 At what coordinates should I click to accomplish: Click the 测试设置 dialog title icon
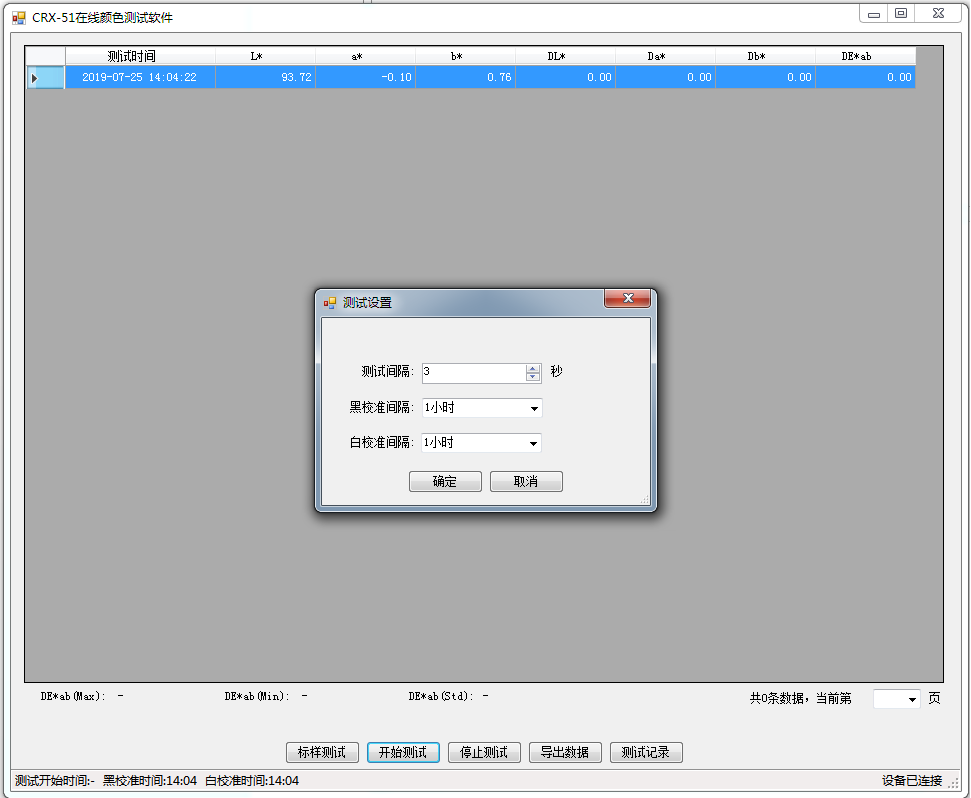point(330,302)
